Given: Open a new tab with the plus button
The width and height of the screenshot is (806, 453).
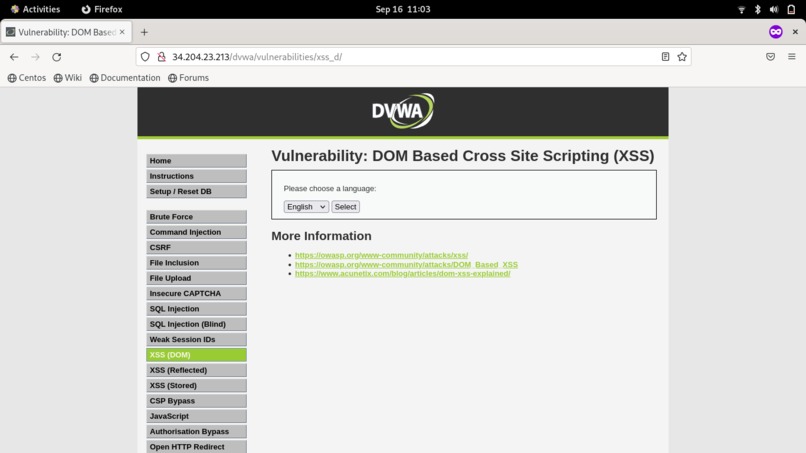Looking at the screenshot, I should pos(144,32).
